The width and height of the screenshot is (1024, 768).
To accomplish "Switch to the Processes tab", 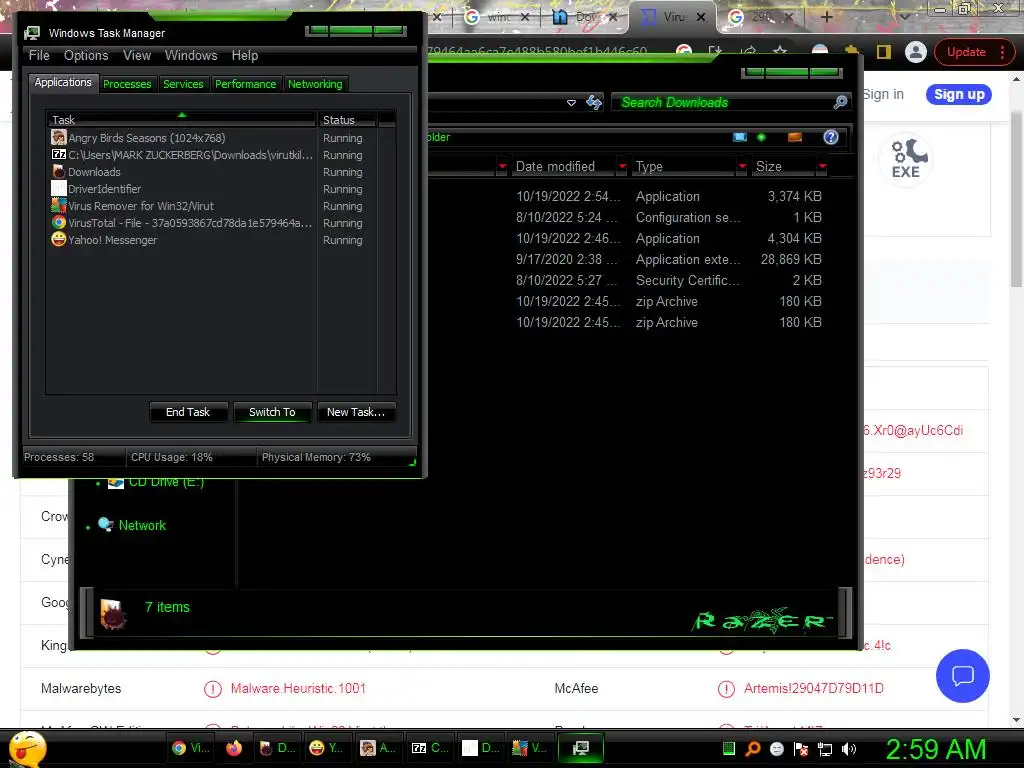I will (127, 84).
